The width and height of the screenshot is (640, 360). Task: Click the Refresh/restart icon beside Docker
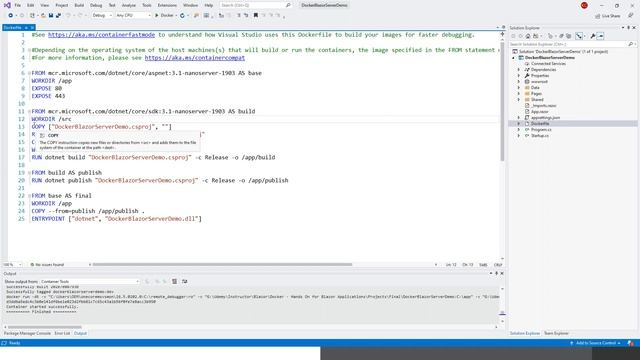(182, 16)
